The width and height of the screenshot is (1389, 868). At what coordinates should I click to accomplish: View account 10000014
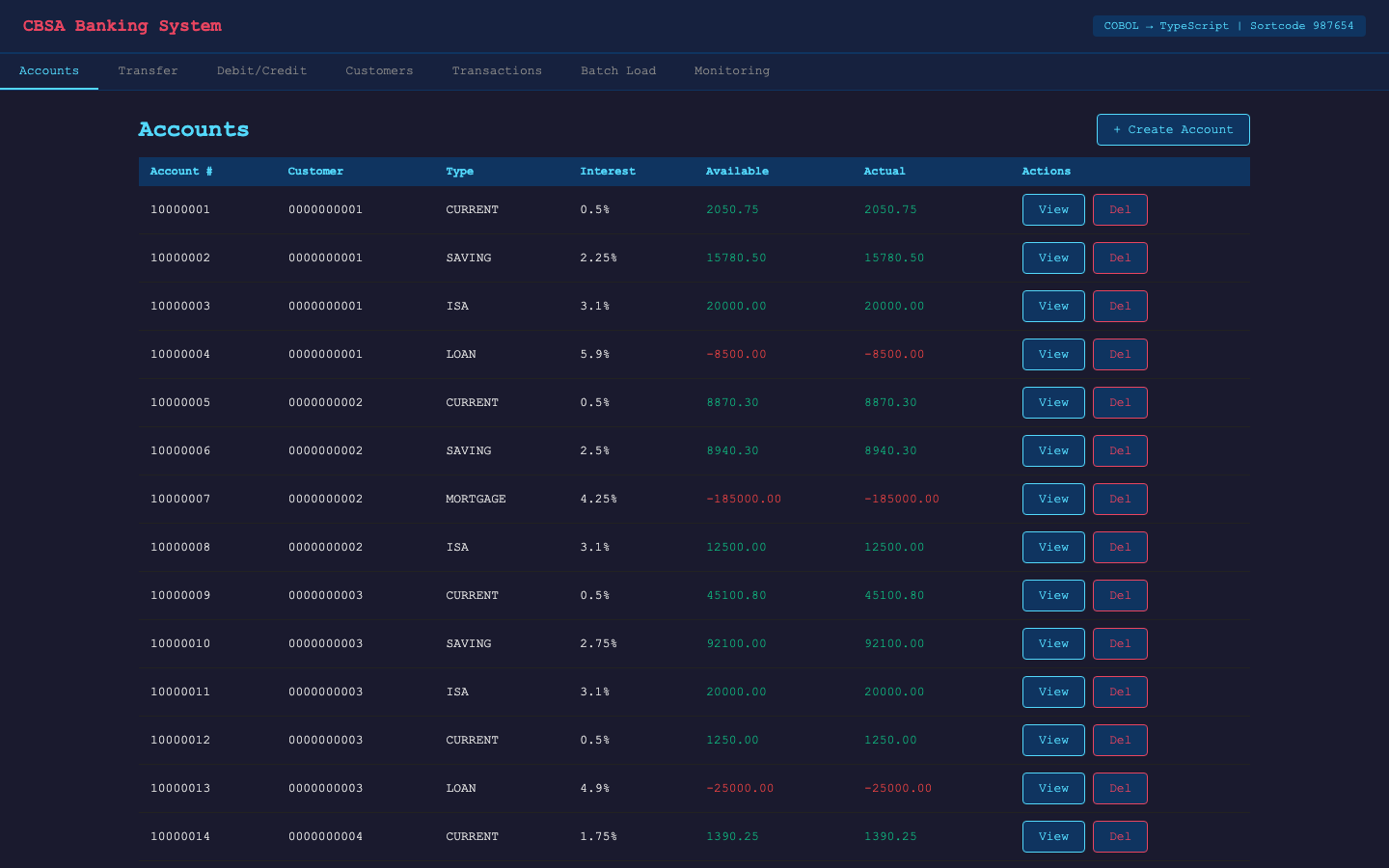click(x=1052, y=836)
